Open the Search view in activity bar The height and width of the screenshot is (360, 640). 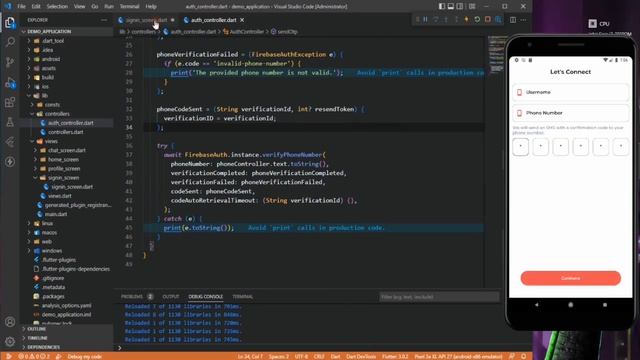[x=10, y=42]
